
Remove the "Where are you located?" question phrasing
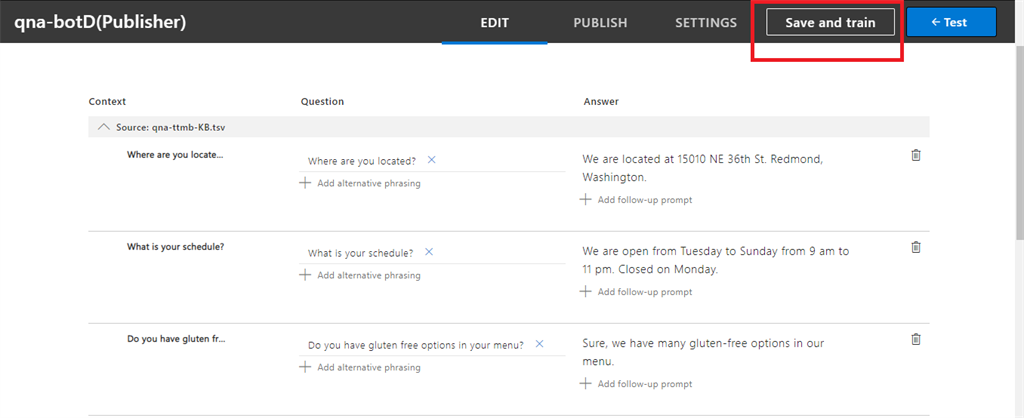432,160
